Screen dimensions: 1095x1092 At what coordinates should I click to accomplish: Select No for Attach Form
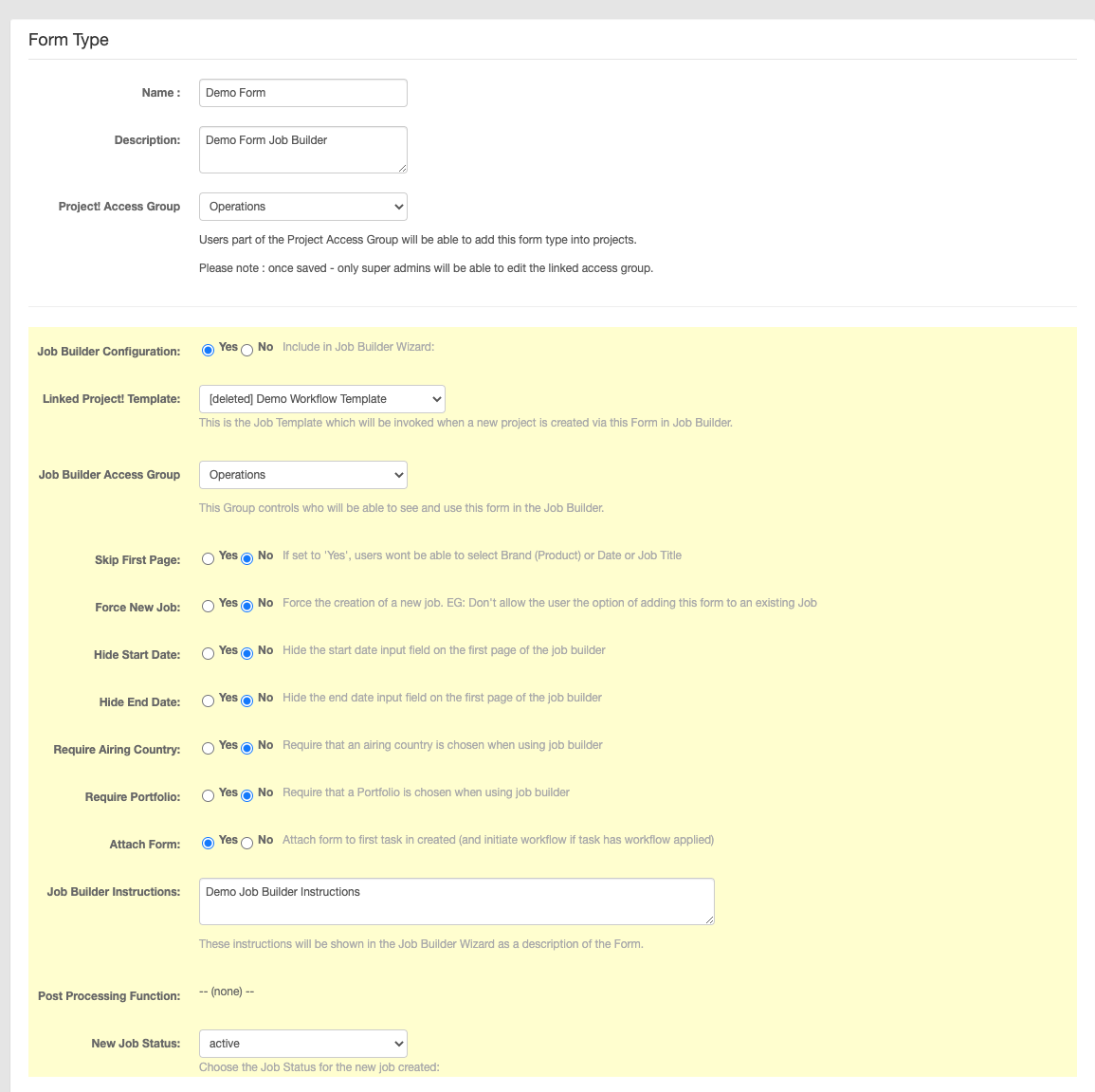click(247, 844)
